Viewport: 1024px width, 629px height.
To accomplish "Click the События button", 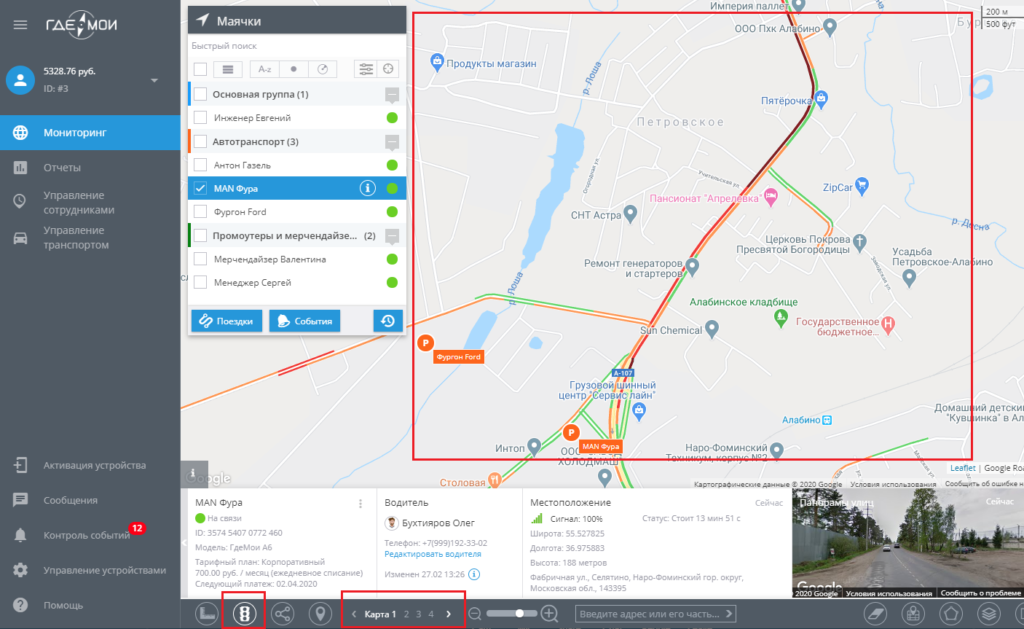I will click(x=304, y=321).
